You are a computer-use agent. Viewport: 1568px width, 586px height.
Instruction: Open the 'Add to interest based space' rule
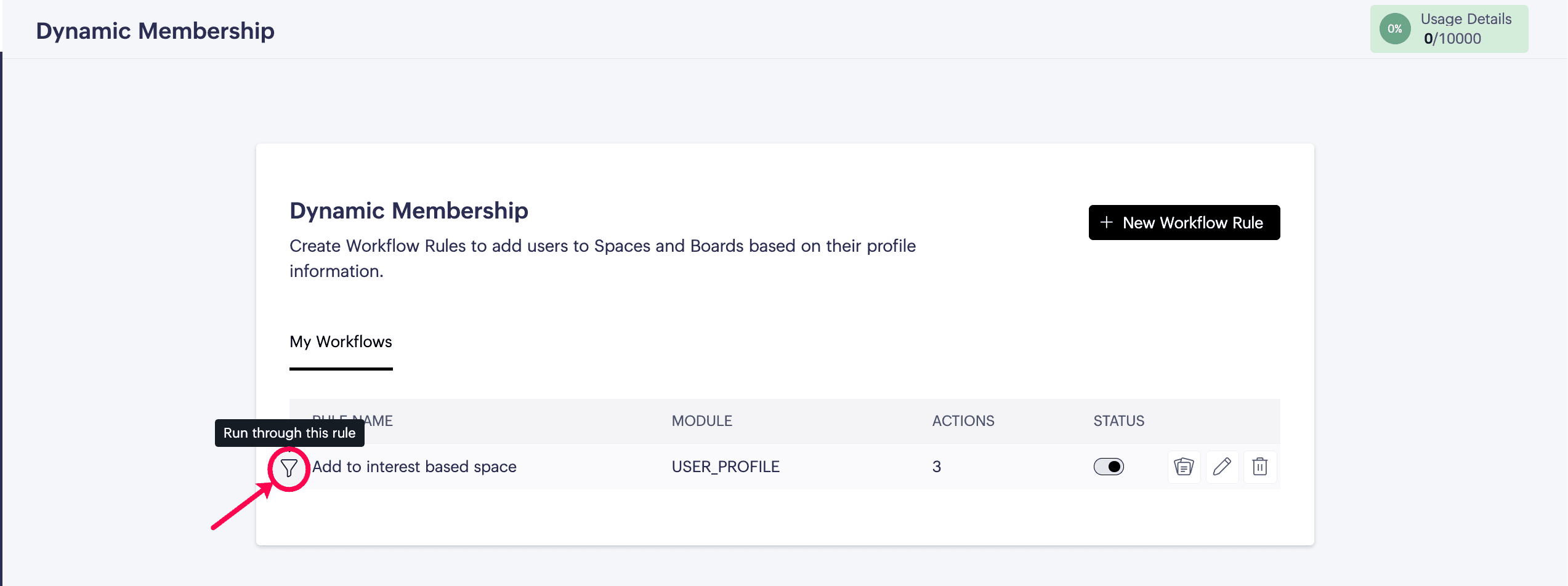(x=414, y=467)
